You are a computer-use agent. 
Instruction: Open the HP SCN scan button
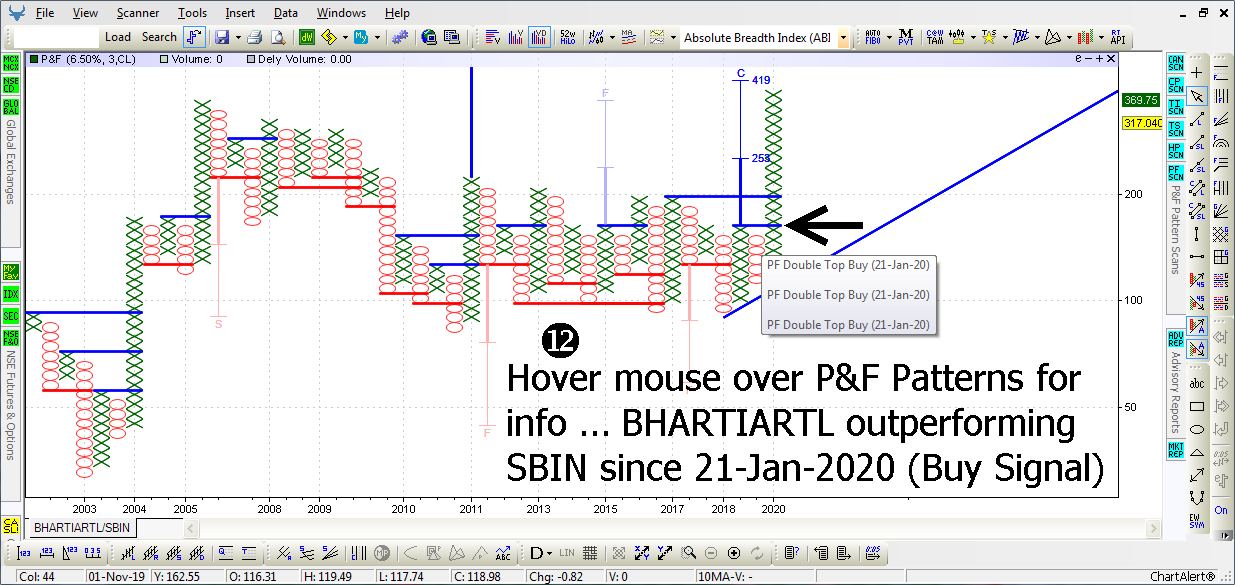coord(1175,152)
